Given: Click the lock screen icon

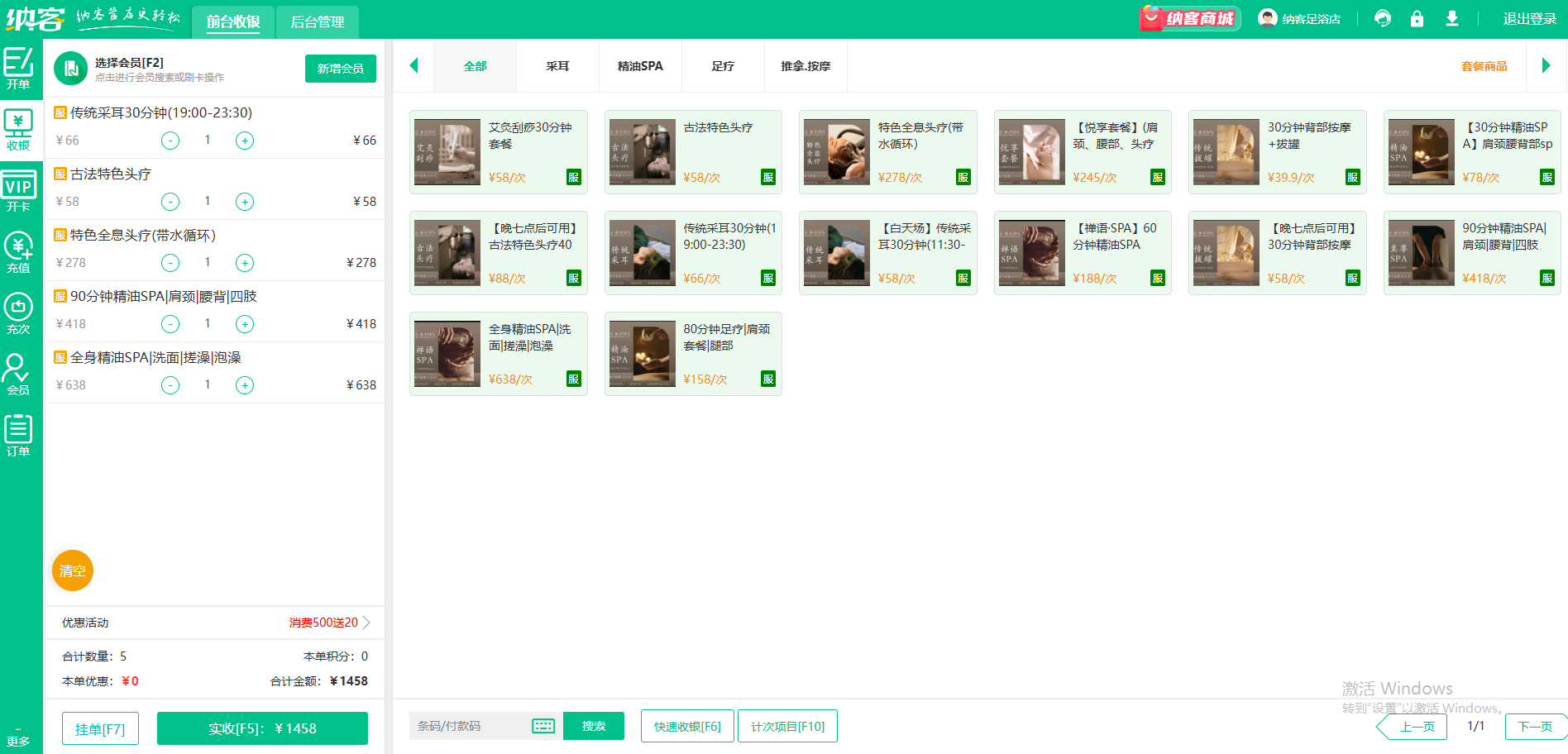Looking at the screenshot, I should click(1417, 18).
